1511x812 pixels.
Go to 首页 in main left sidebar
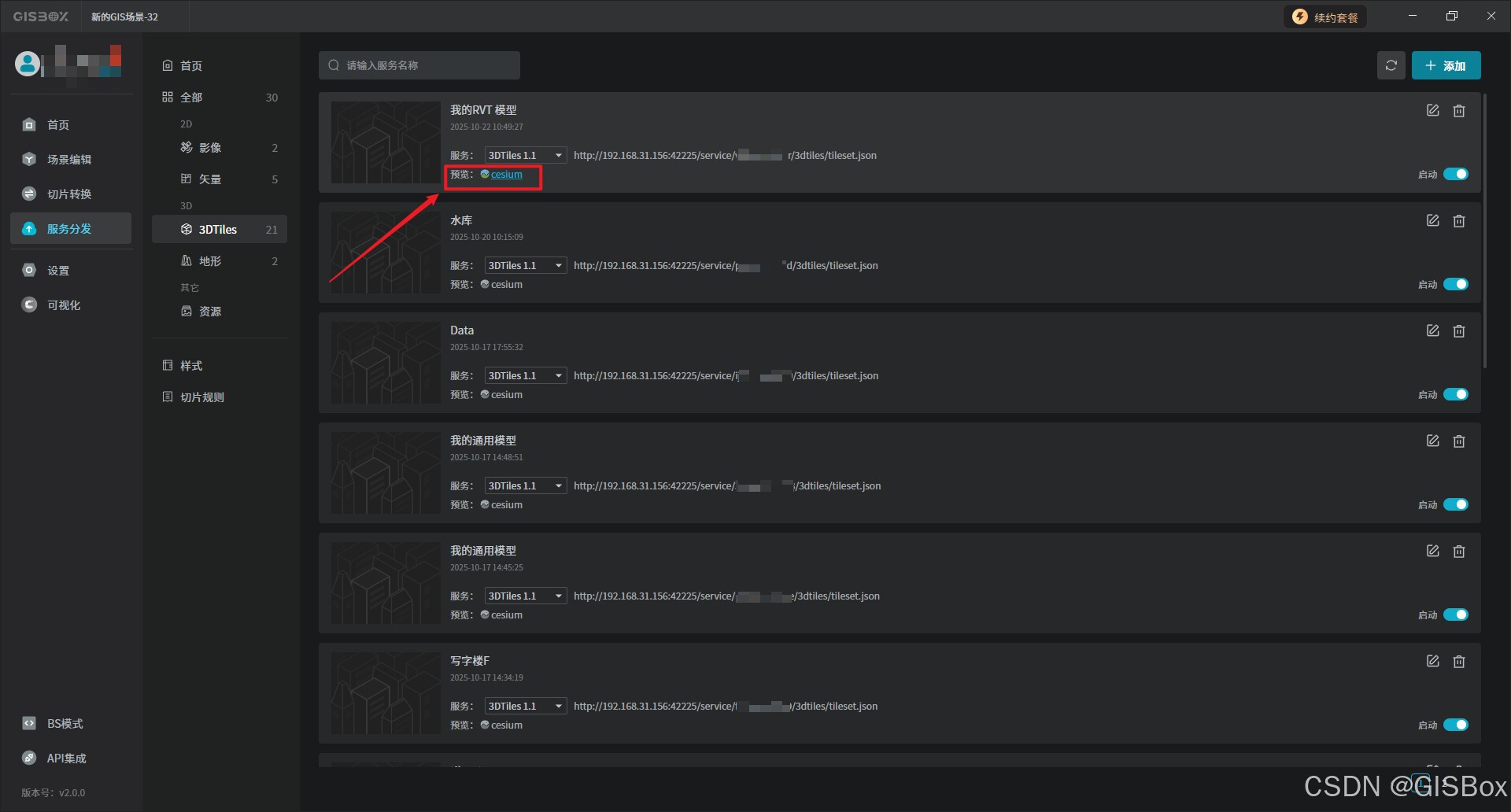coord(71,125)
